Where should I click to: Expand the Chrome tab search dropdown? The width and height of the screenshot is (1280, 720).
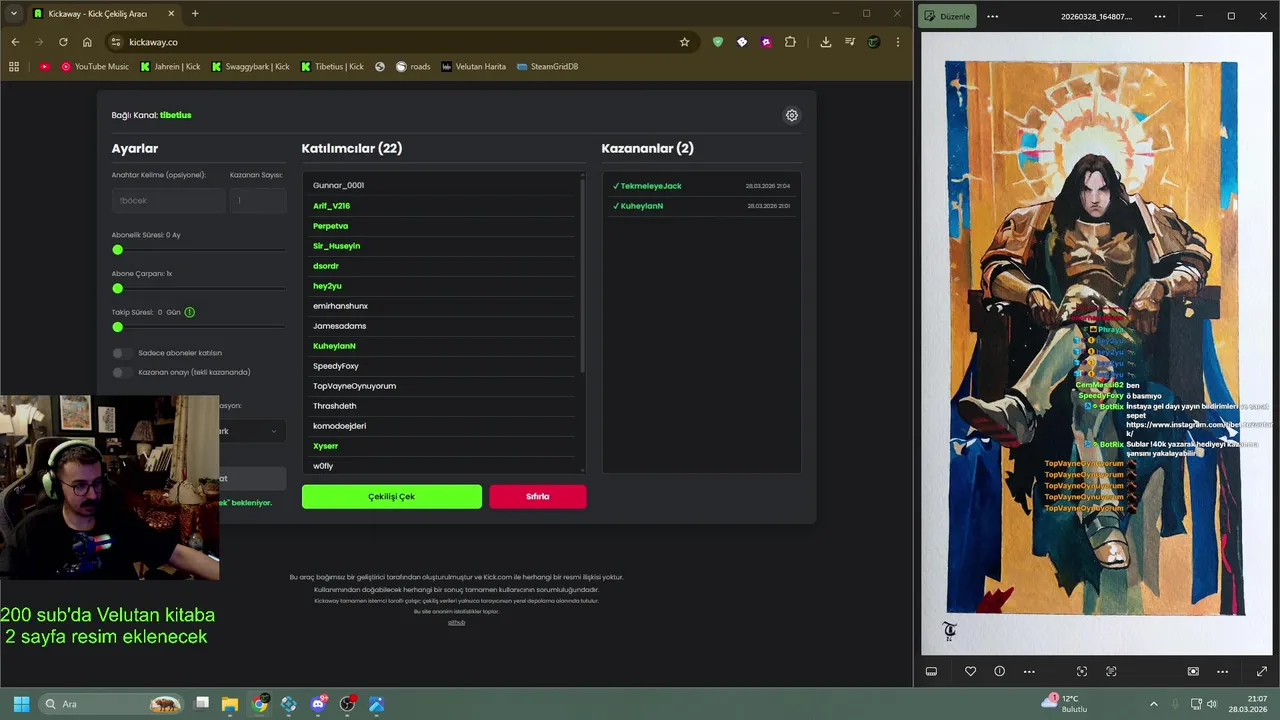13,13
